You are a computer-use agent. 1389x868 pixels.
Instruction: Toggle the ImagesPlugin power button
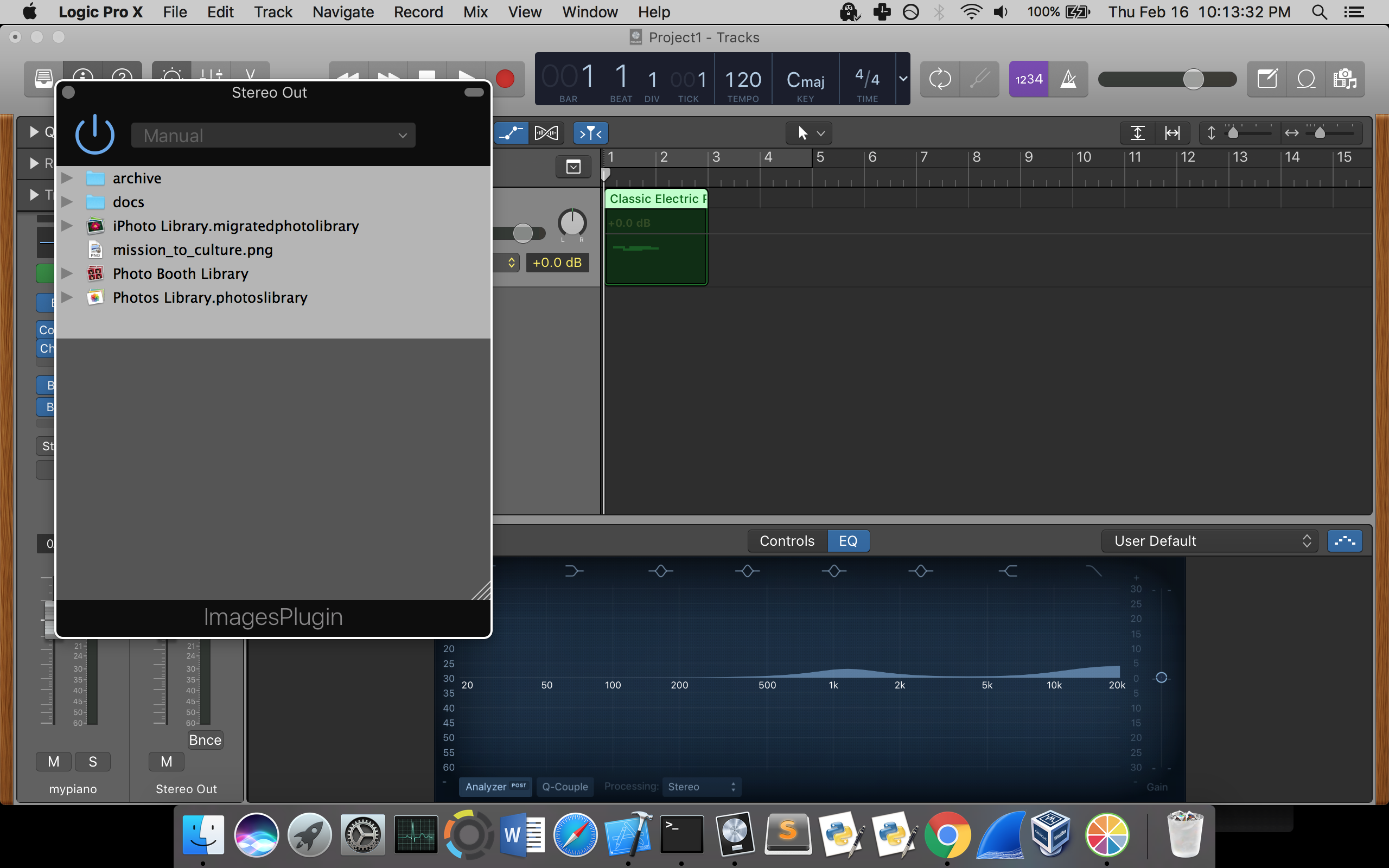[x=95, y=135]
